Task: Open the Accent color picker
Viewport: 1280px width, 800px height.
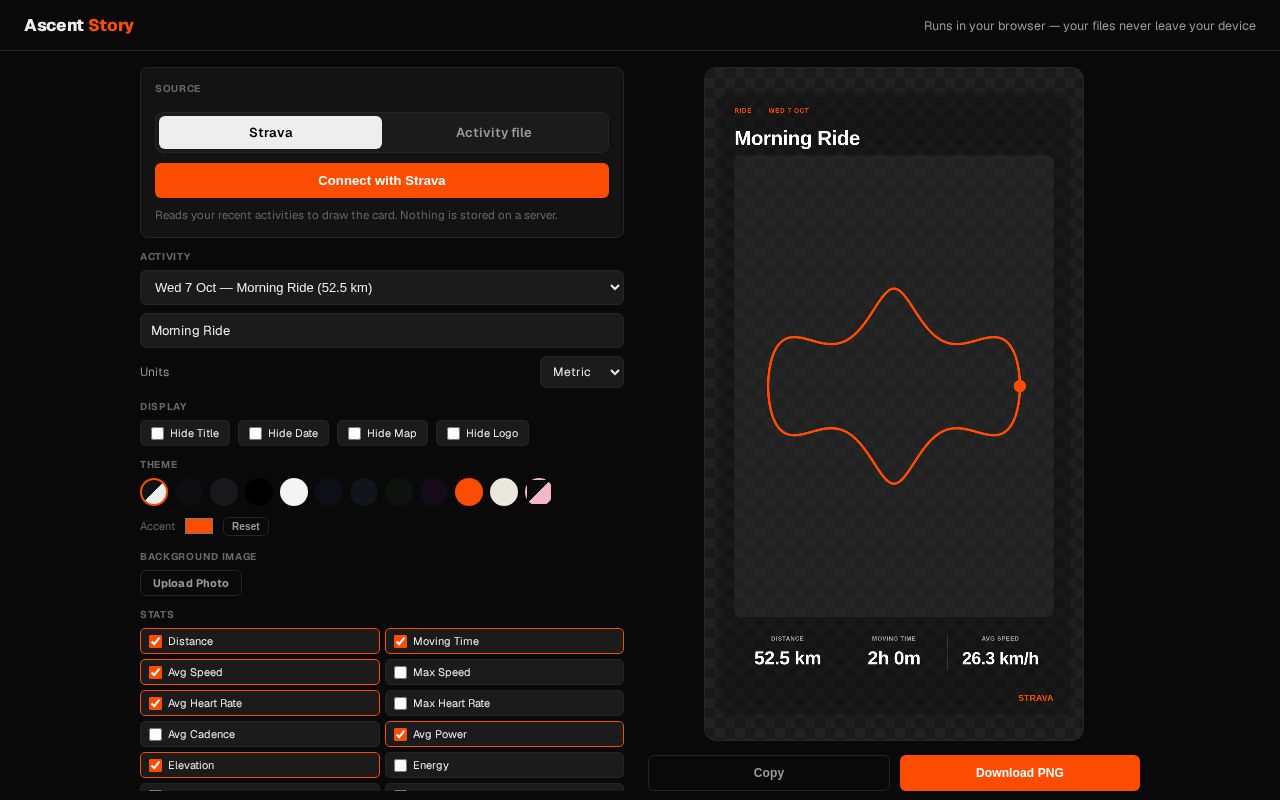Action: pyautogui.click(x=199, y=526)
